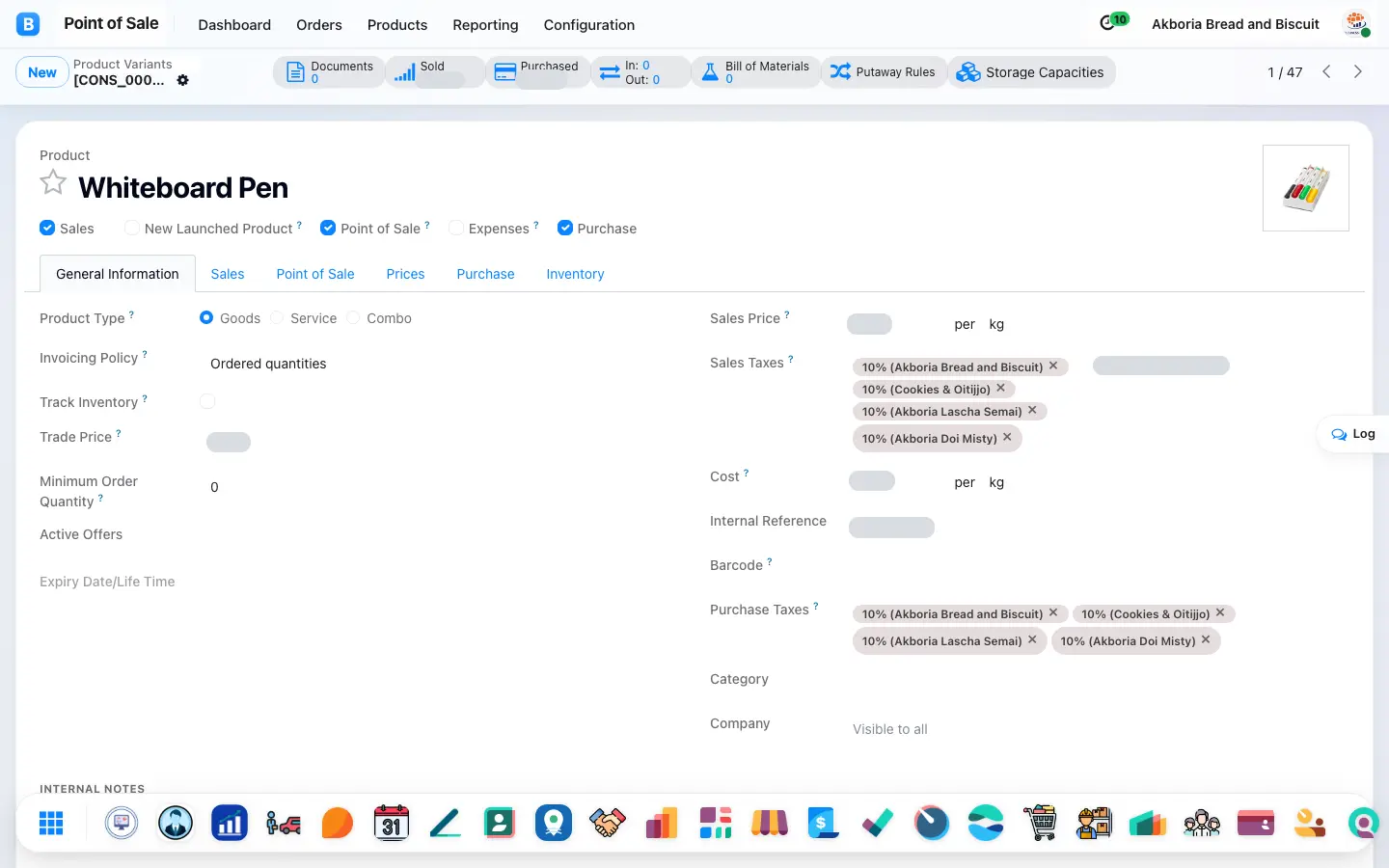Uncheck the Sales checkbox
The width and height of the screenshot is (1389, 868).
click(x=47, y=228)
